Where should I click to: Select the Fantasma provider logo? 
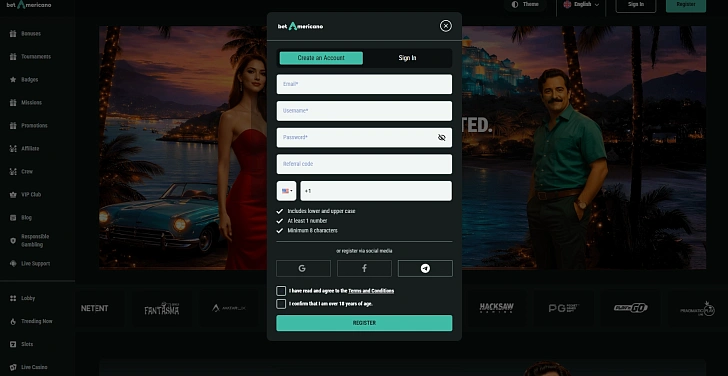[162, 309]
